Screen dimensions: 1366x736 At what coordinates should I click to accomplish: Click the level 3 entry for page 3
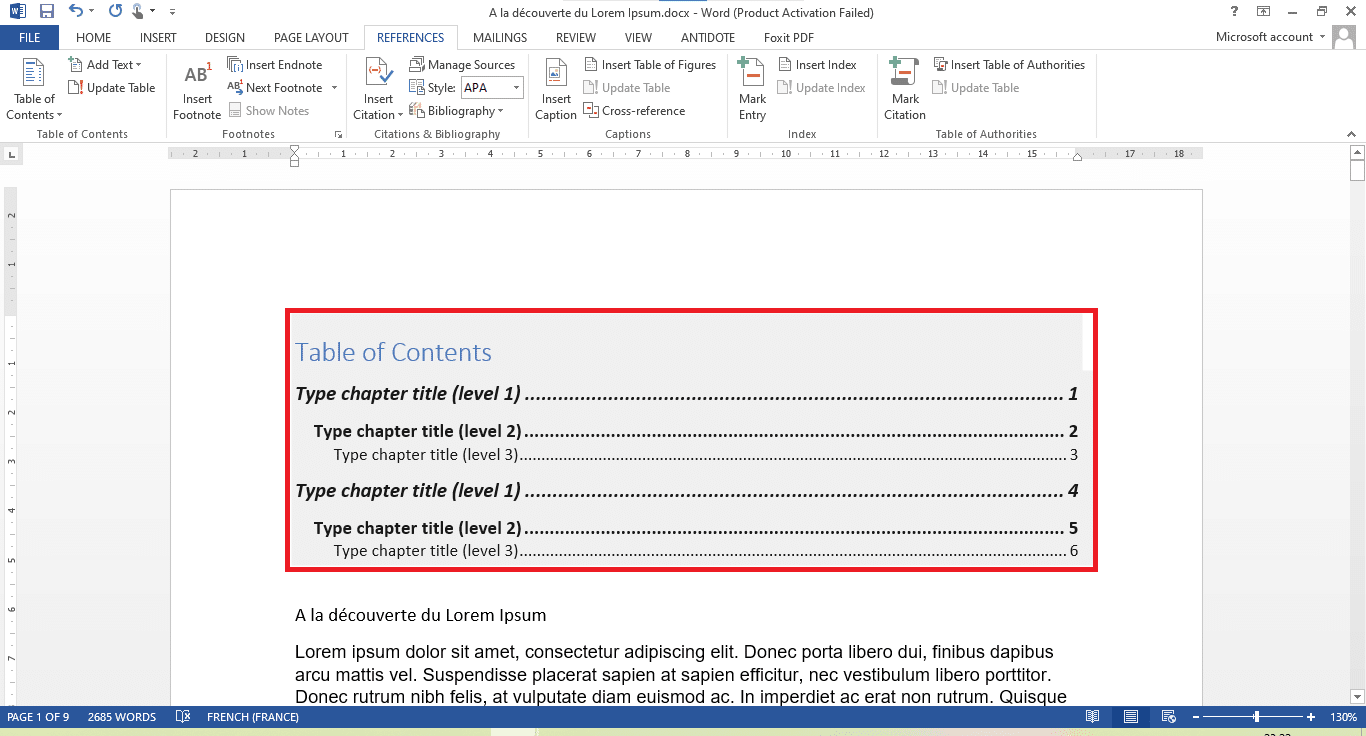point(706,455)
